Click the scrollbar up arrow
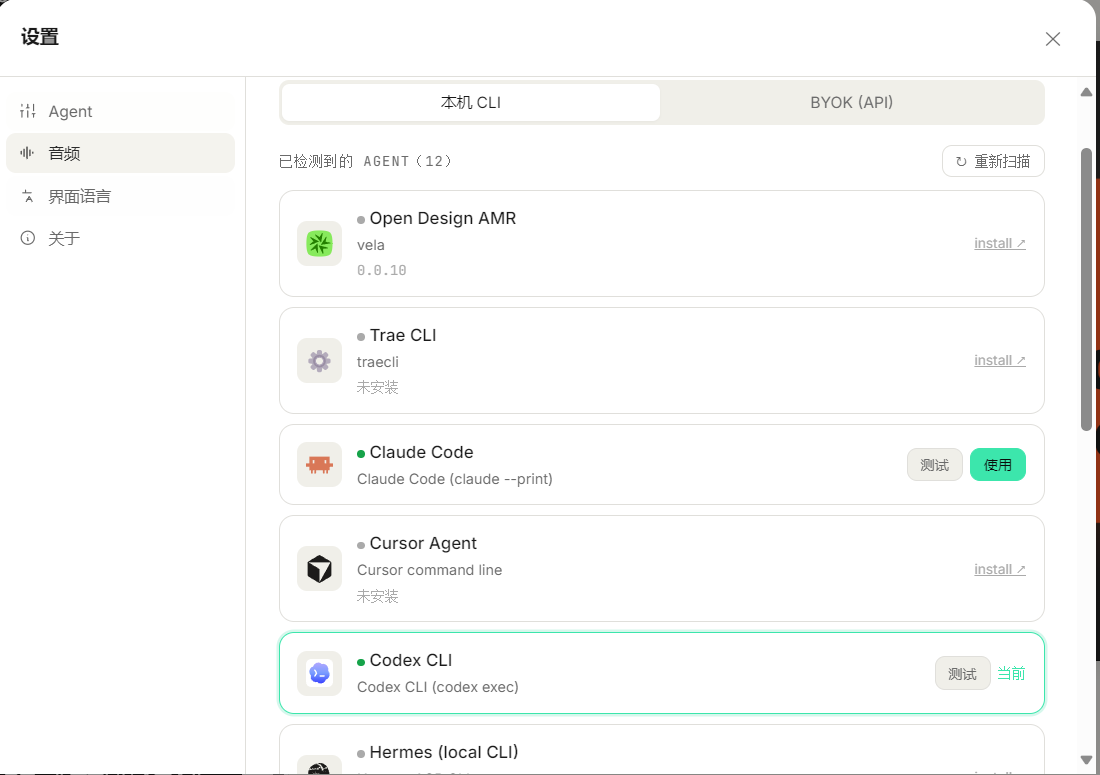Image resolution: width=1100 pixels, height=775 pixels. [x=1086, y=92]
